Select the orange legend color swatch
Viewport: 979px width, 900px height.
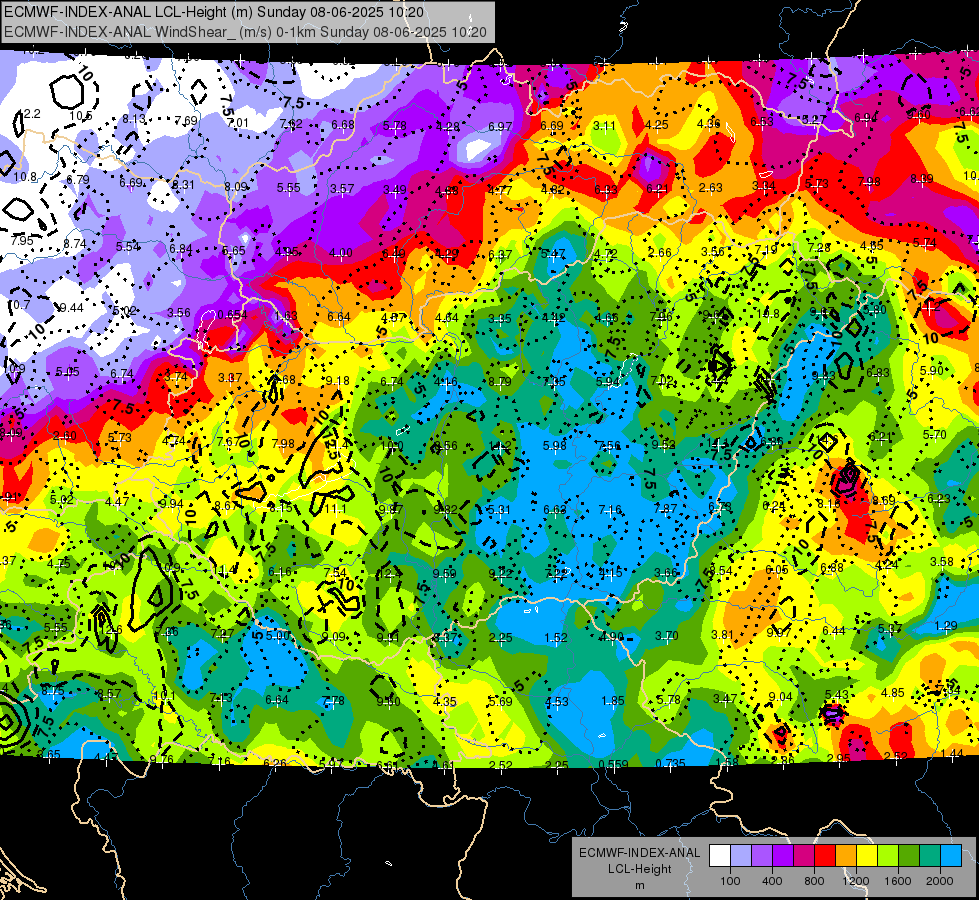click(846, 855)
